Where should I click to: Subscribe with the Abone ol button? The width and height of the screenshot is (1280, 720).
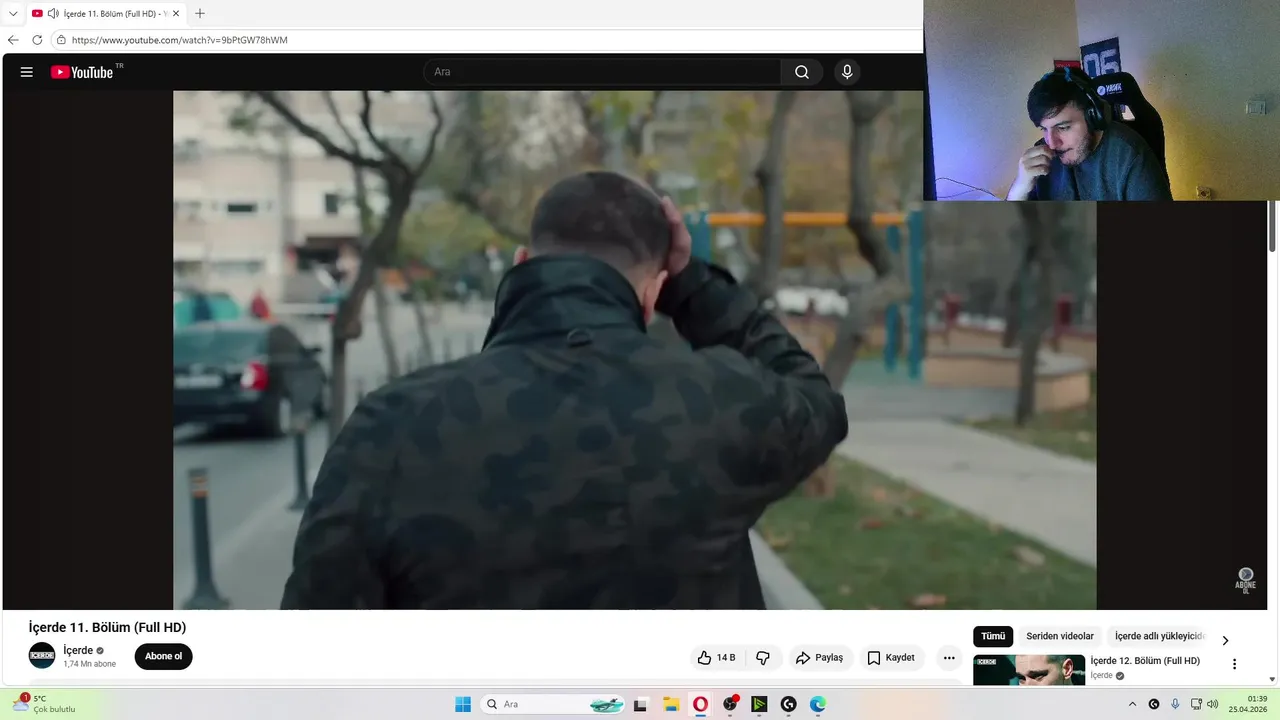(164, 657)
